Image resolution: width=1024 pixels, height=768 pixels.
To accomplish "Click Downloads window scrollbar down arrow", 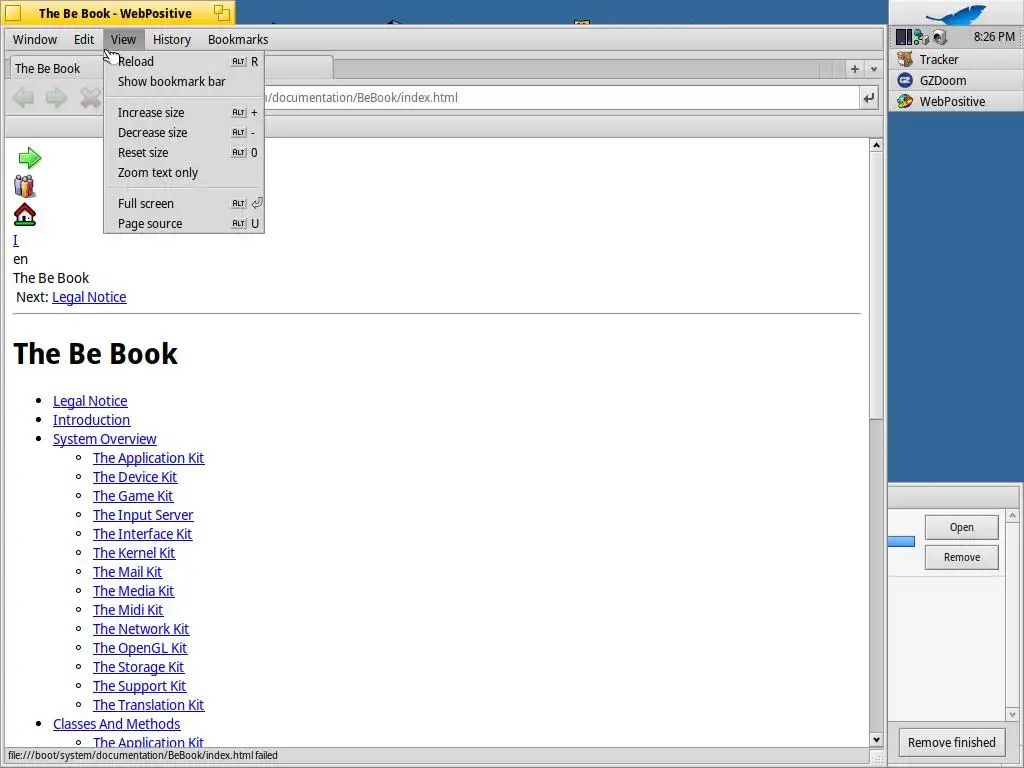I will tap(1012, 714).
